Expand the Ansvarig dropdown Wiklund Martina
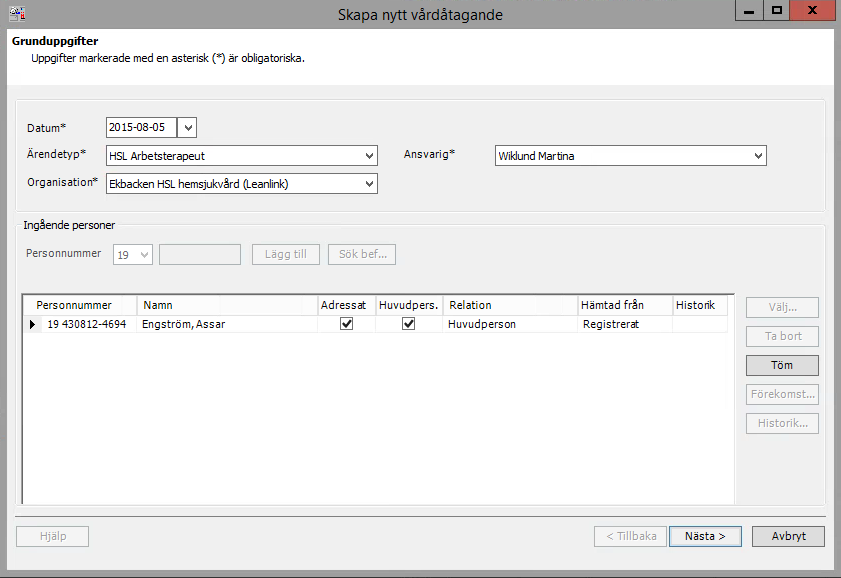This screenshot has height=578, width=841. pyautogui.click(x=758, y=156)
